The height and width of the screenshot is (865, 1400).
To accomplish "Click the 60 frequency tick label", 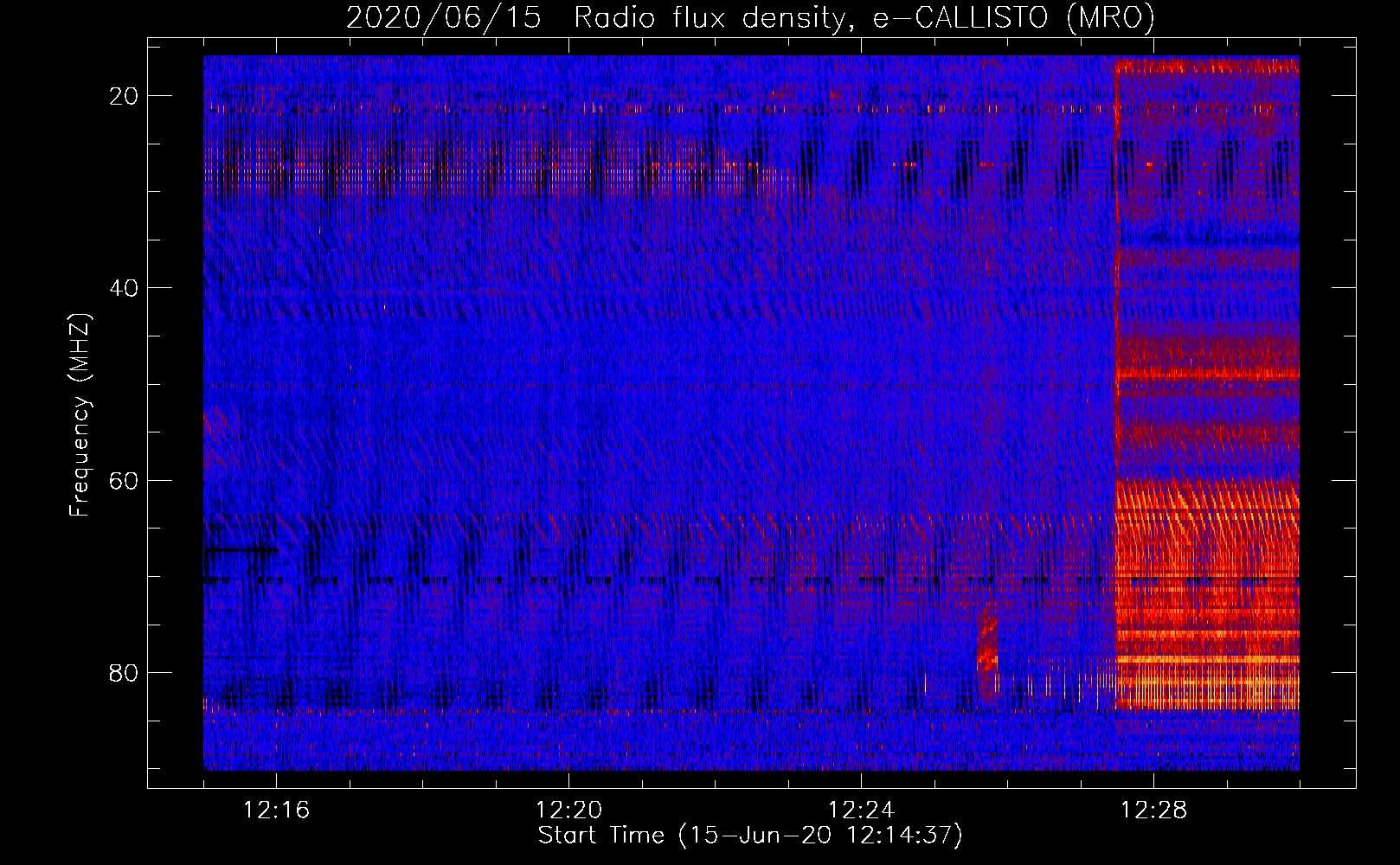I will (x=124, y=481).
